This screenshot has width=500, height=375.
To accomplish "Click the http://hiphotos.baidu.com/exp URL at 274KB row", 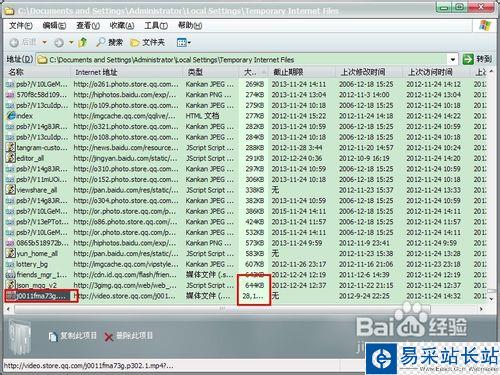I will pos(125,95).
